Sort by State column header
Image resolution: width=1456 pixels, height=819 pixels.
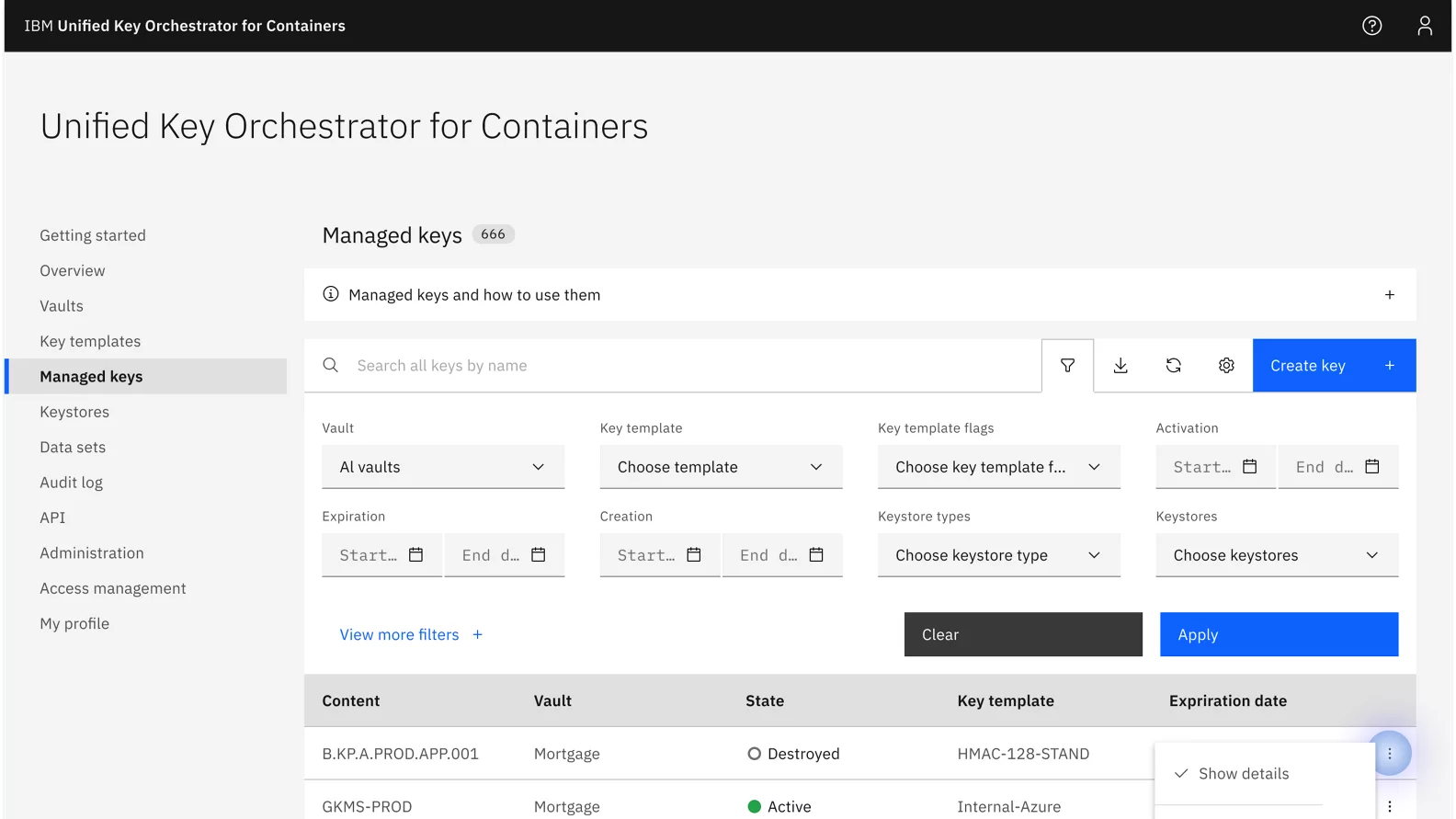pos(765,700)
